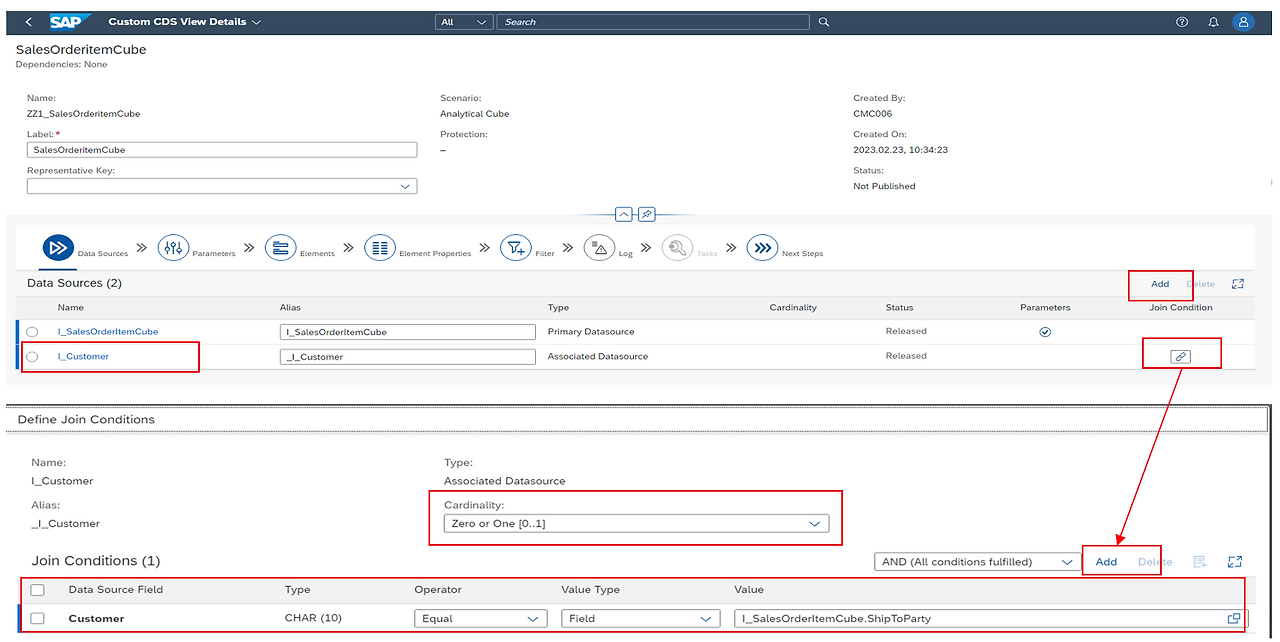Screen dimensions: 1280x642
Task: Collapse the header with the up chevron
Action: click(x=624, y=214)
